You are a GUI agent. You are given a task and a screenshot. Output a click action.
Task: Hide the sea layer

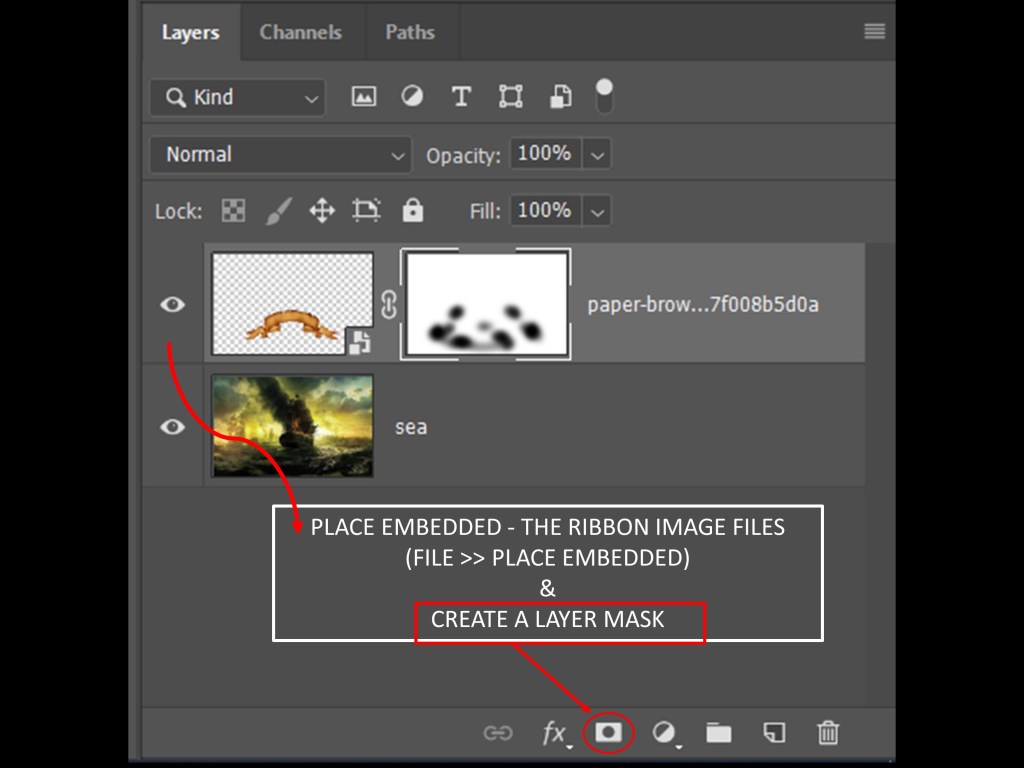[x=173, y=427]
